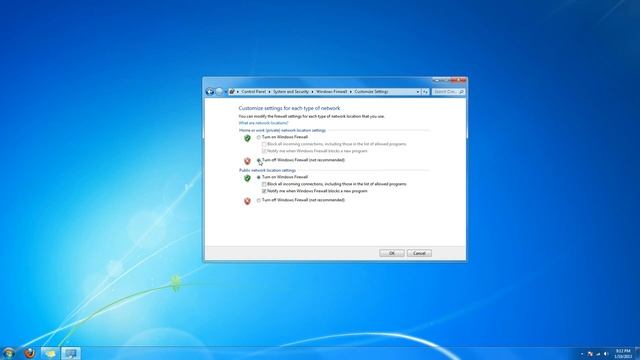Select Customize Settings breadcrumb segment
The image size is (640, 360).
point(371,92)
